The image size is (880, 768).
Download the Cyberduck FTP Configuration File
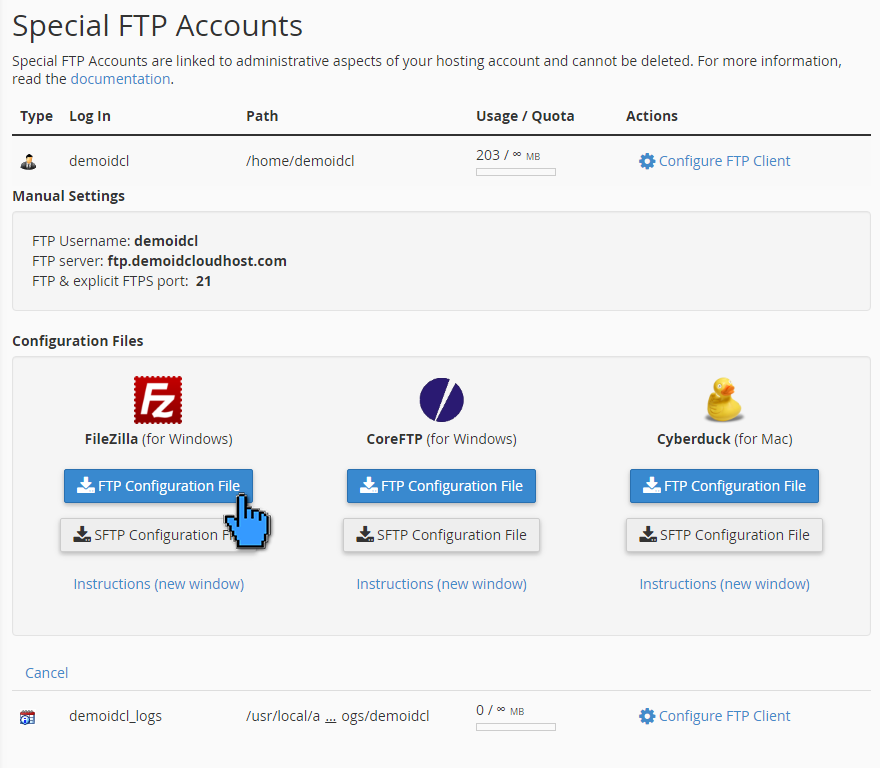click(x=723, y=486)
